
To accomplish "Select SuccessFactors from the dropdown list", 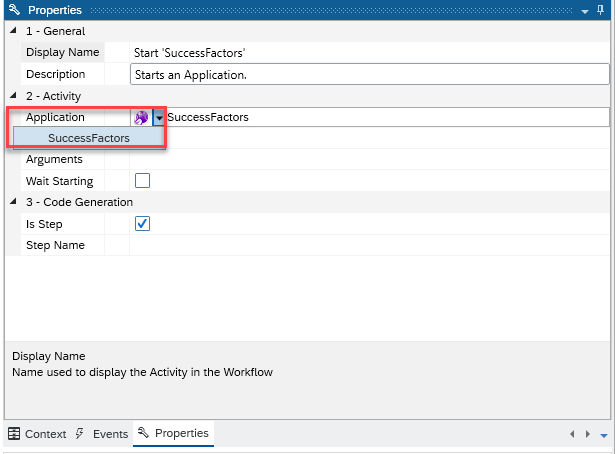I will point(89,138).
